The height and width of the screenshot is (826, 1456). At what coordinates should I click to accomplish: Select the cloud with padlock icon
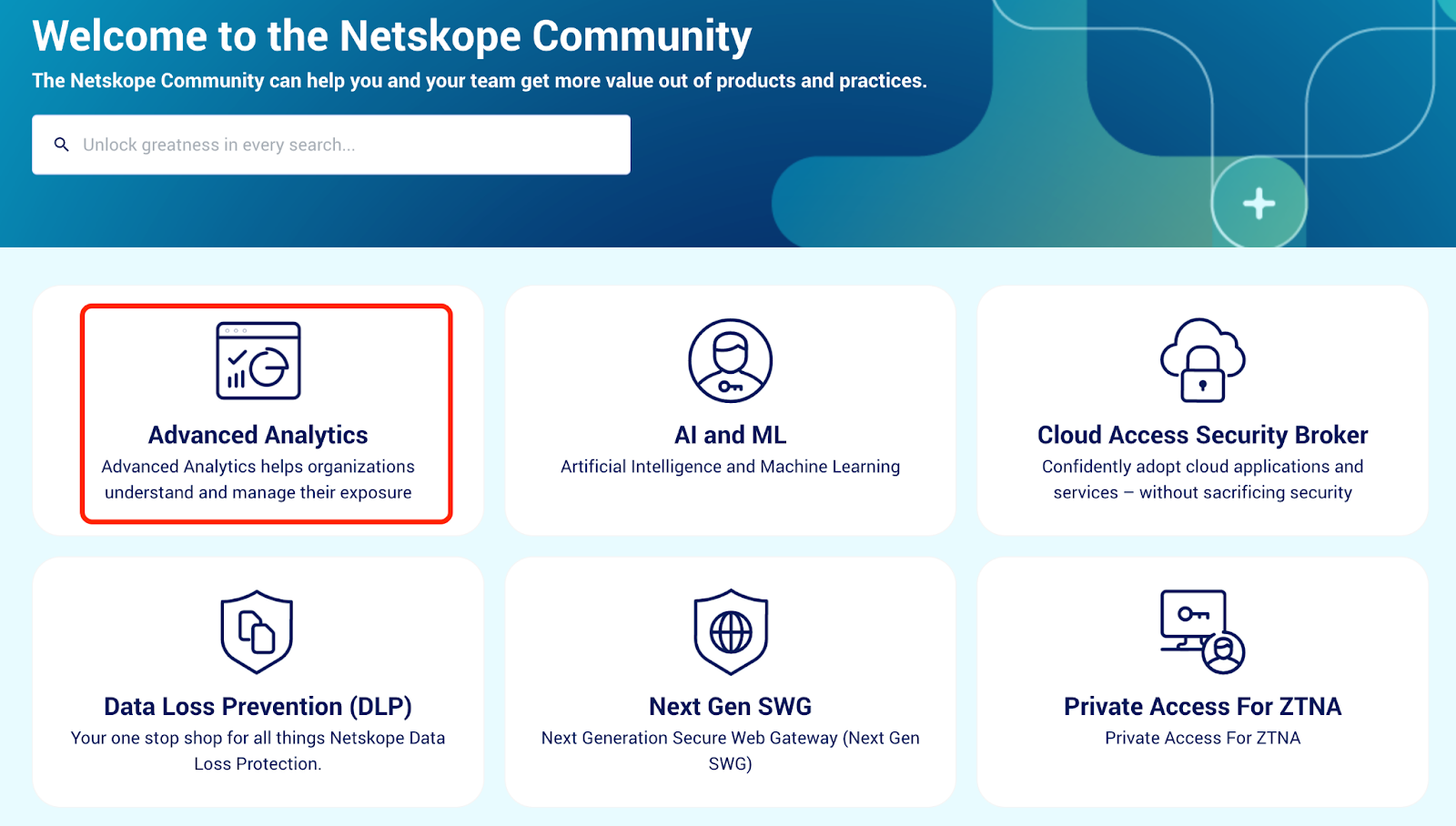[x=1203, y=360]
